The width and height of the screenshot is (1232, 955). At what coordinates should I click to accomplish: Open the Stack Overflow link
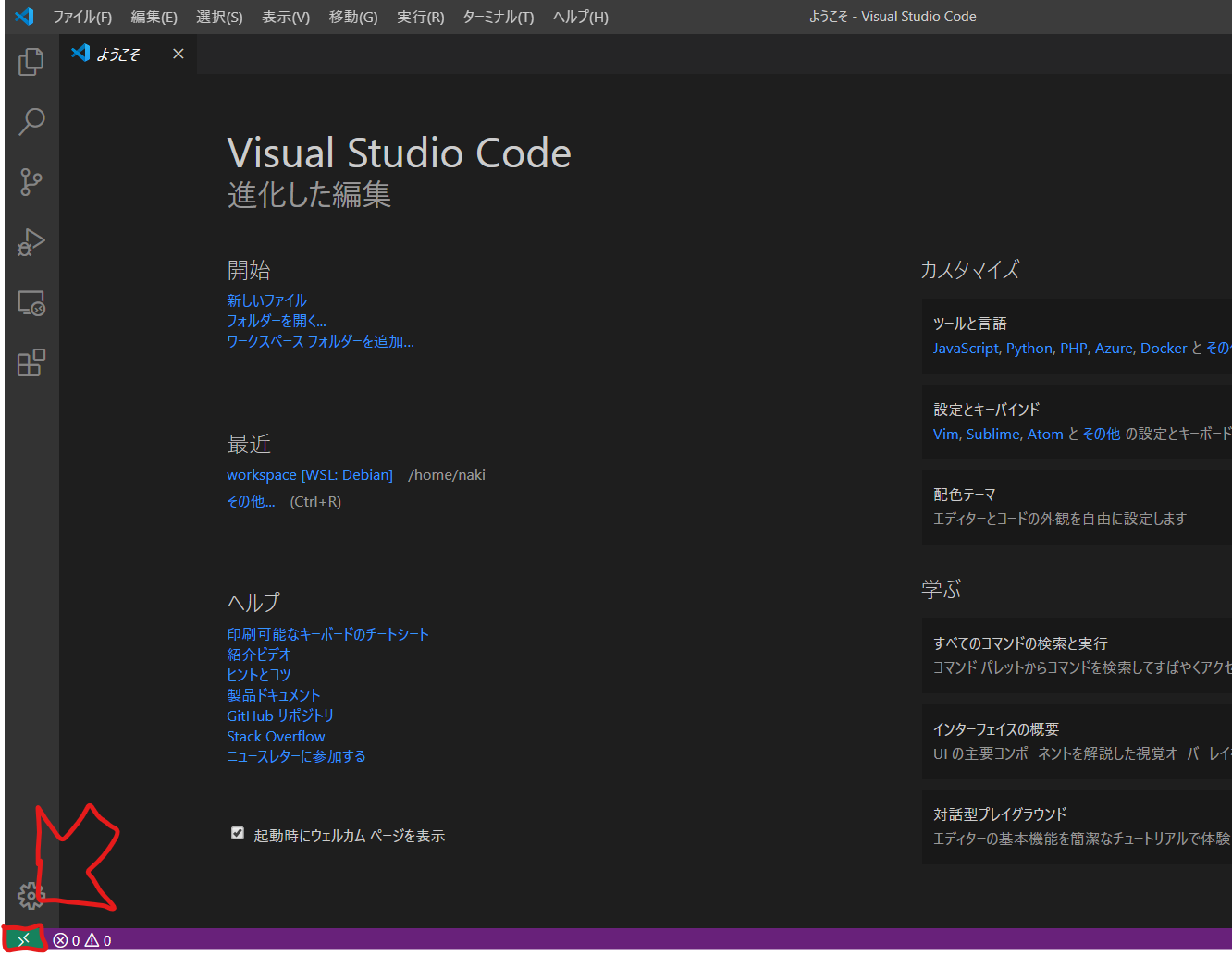click(x=276, y=737)
